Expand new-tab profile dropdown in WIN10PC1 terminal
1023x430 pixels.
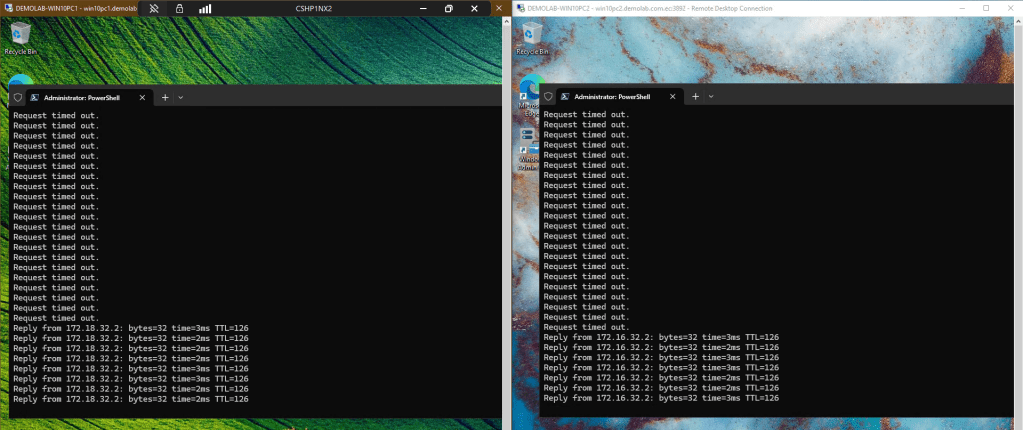[180, 97]
